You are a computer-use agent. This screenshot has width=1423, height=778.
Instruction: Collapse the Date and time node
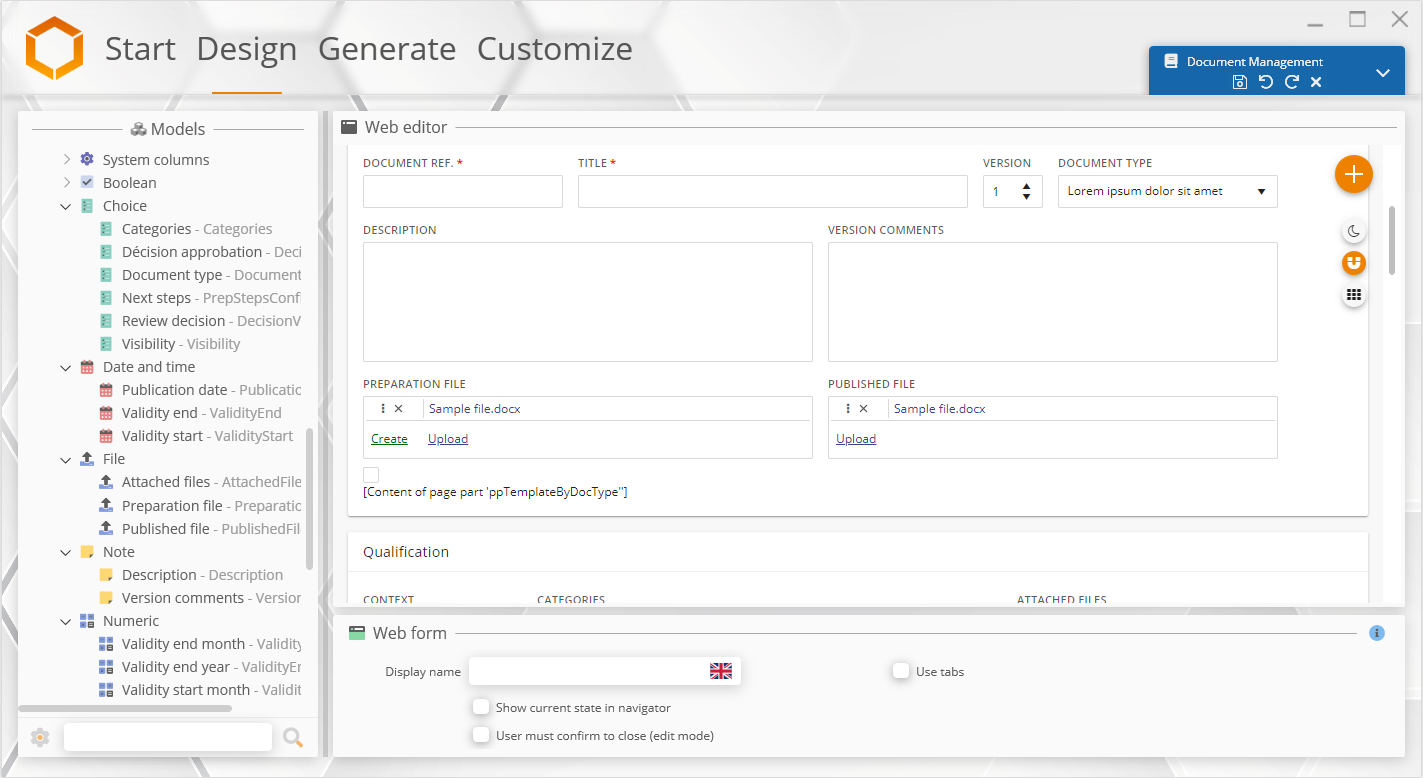tap(66, 367)
